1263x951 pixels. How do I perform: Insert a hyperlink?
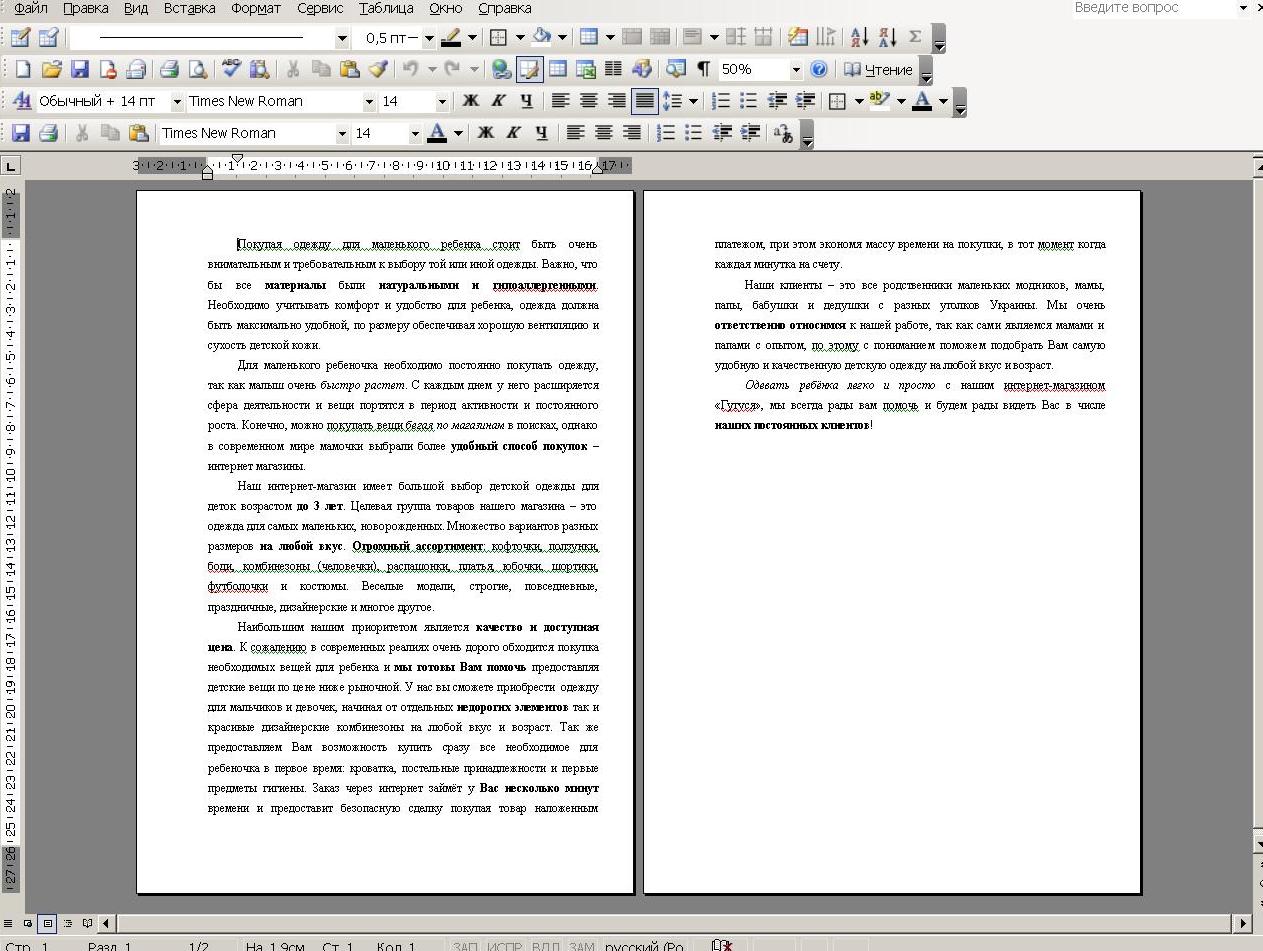[x=501, y=69]
